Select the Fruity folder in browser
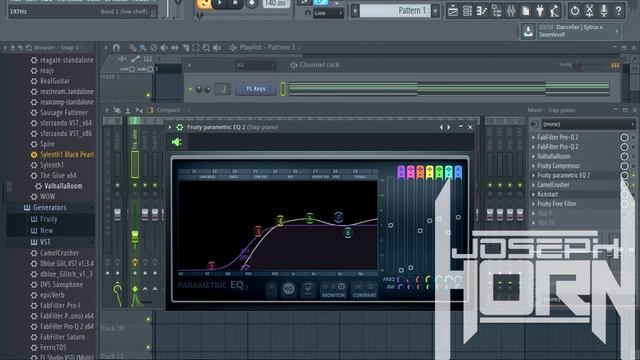 point(48,220)
